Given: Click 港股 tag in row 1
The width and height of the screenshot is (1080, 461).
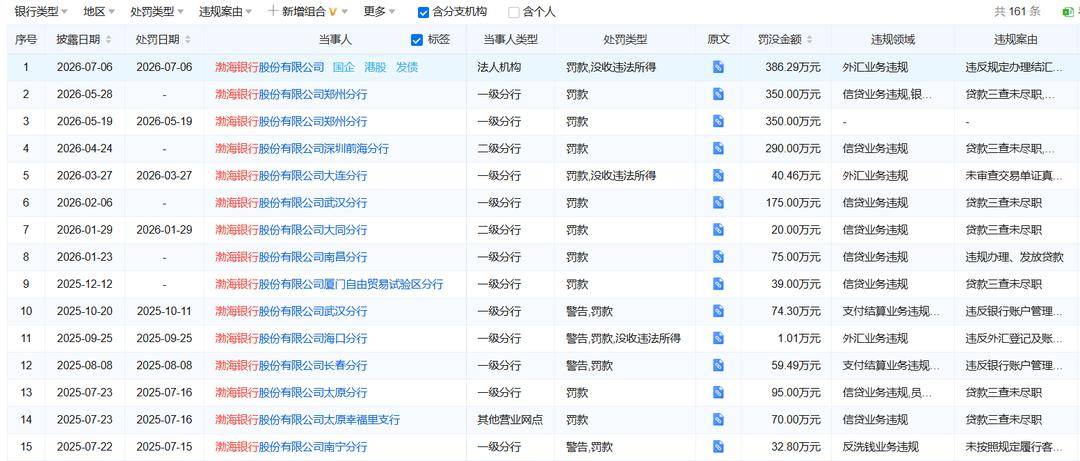Looking at the screenshot, I should (x=375, y=68).
